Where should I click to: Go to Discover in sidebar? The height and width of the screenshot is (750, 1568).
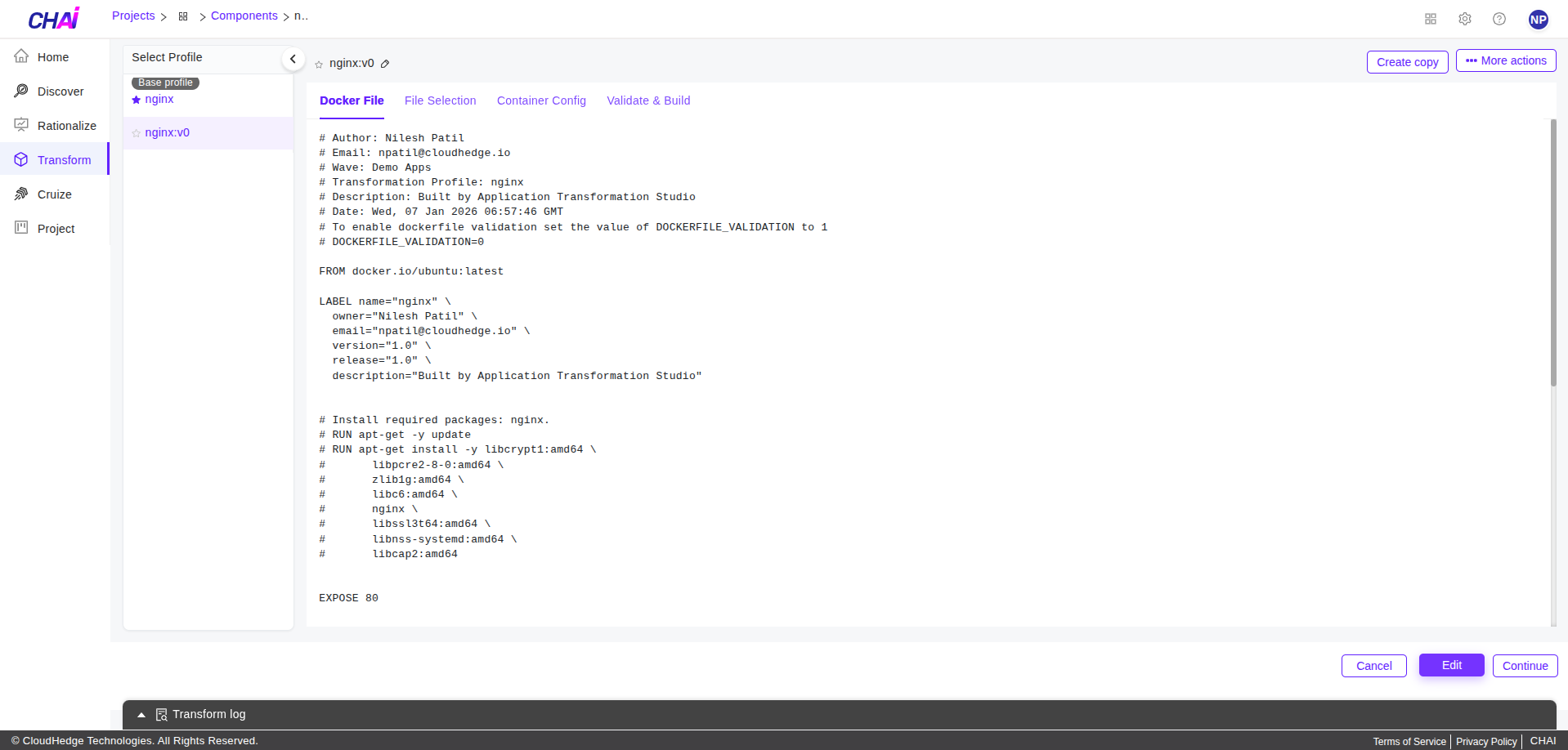60,92
